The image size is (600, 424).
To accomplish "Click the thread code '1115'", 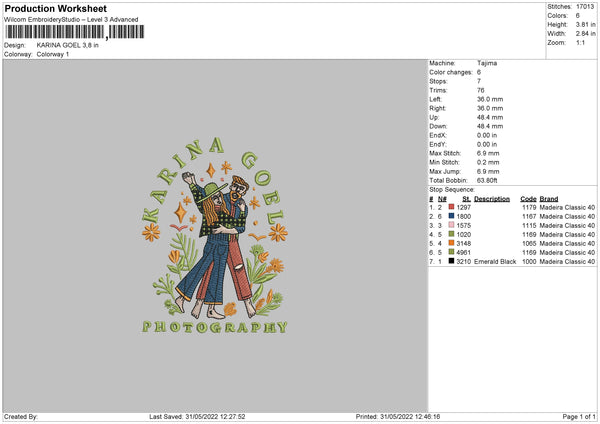I will click(529, 225).
